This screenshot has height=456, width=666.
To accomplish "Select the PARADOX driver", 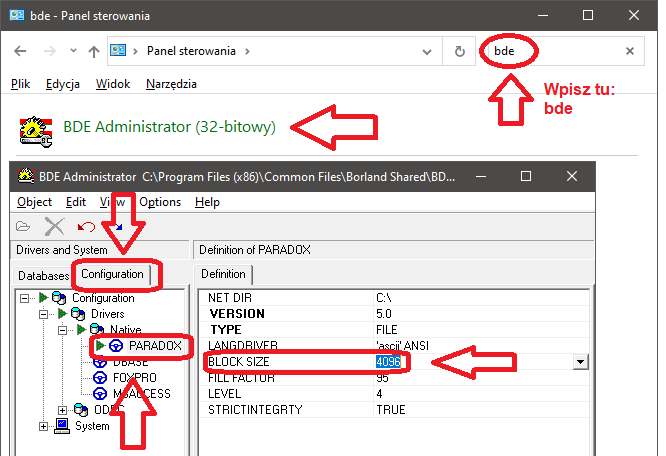I will (x=155, y=346).
